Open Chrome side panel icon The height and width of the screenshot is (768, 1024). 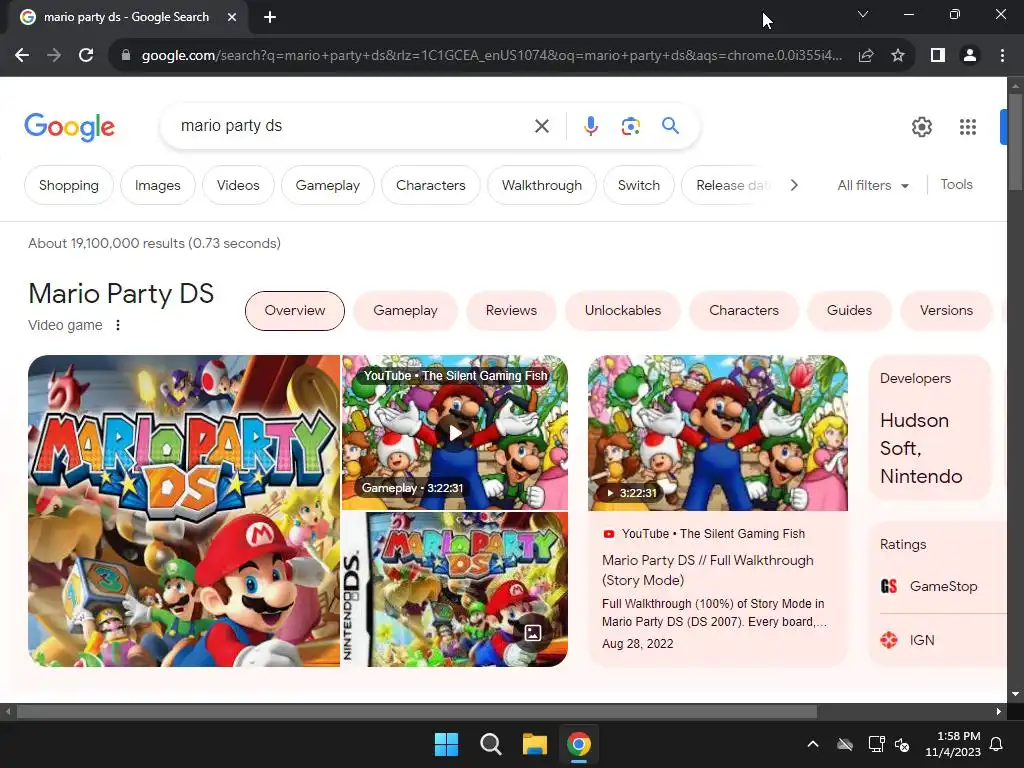(x=938, y=56)
